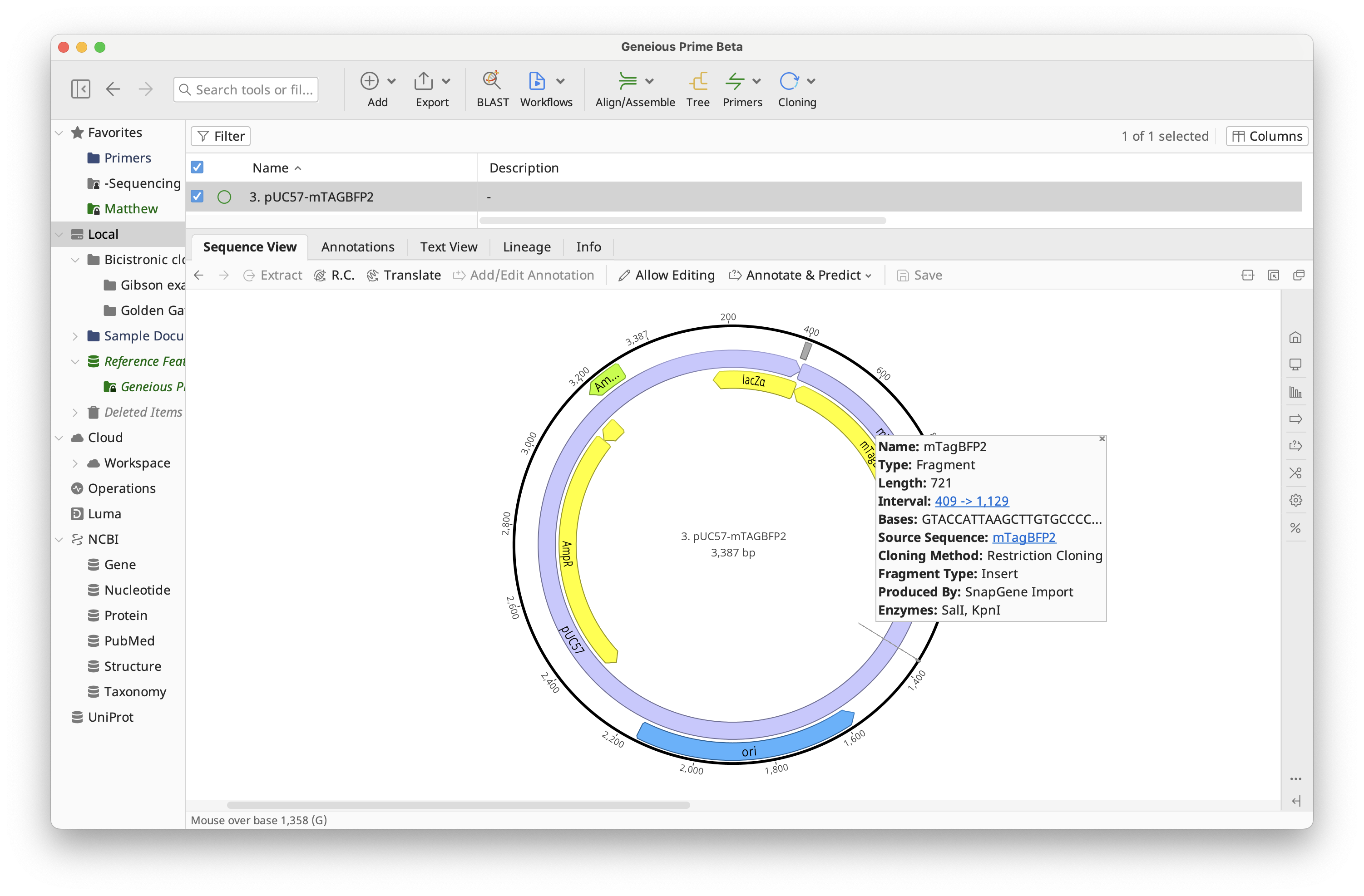Click the Filter button

[x=221, y=136]
